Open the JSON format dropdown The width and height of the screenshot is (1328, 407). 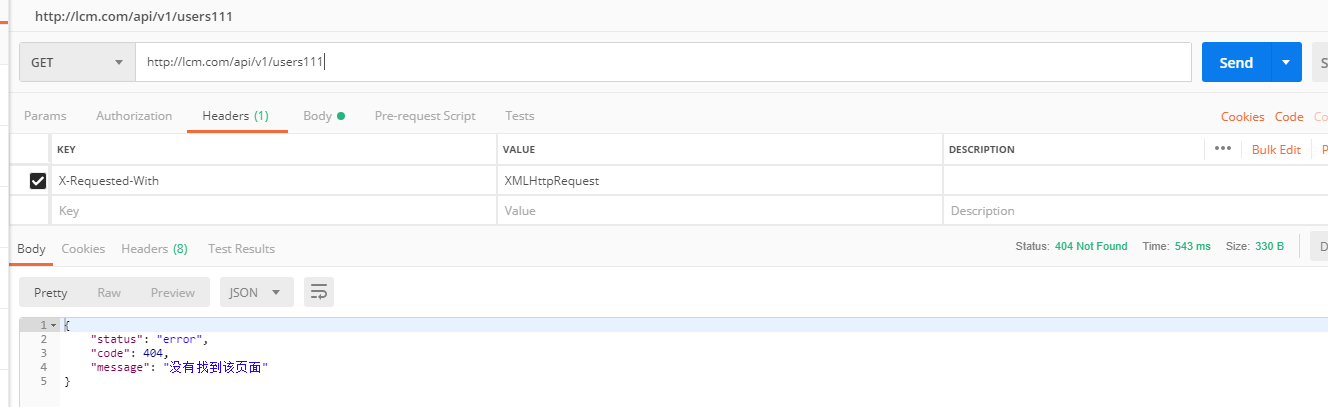256,292
